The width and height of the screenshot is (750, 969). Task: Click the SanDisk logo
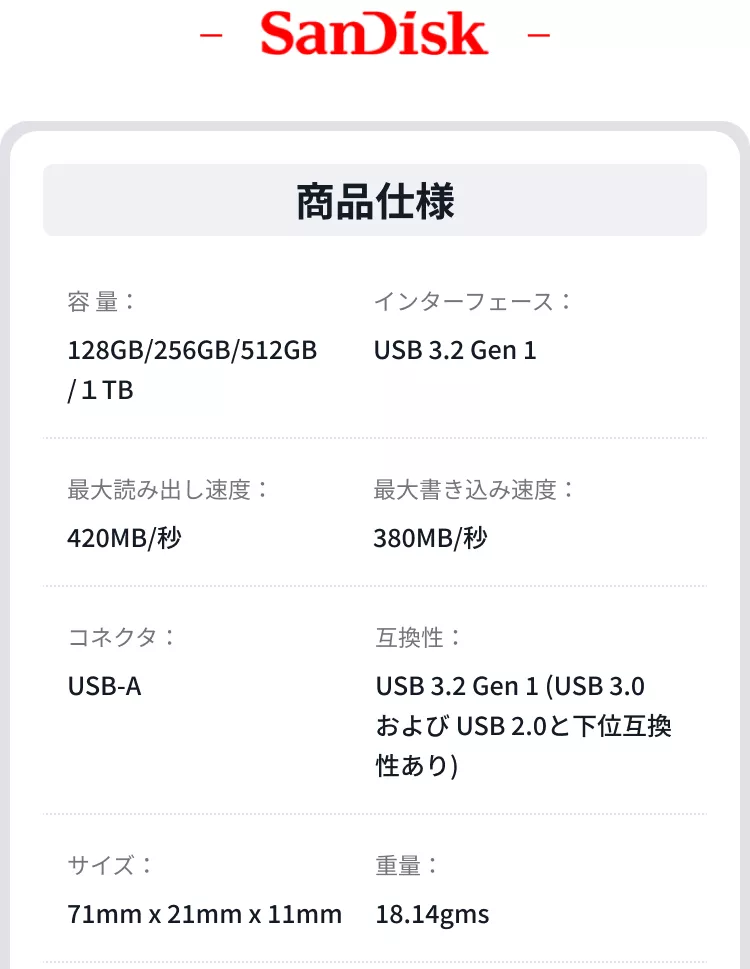point(374,35)
